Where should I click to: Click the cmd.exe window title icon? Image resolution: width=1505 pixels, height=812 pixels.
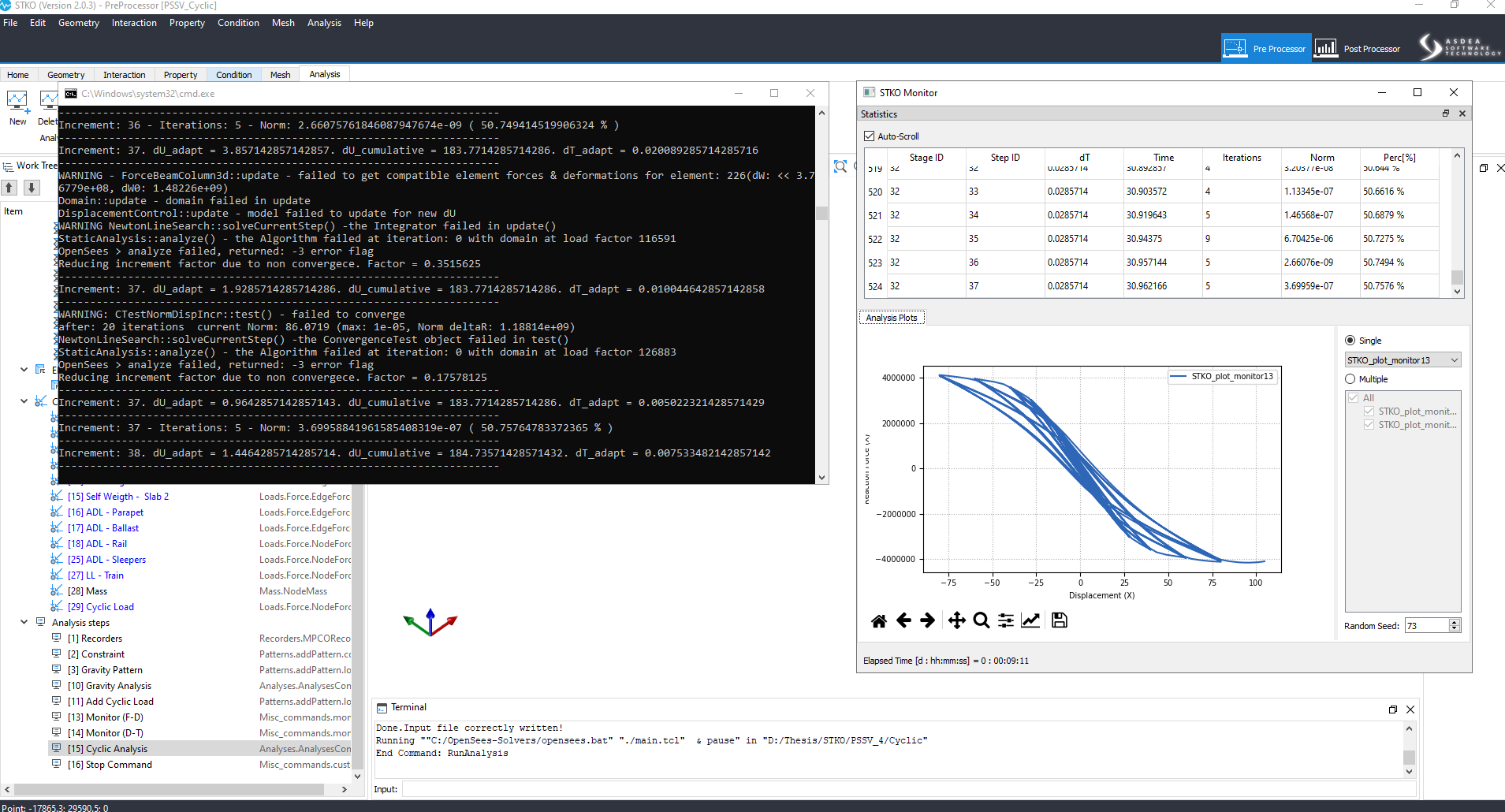(71, 93)
